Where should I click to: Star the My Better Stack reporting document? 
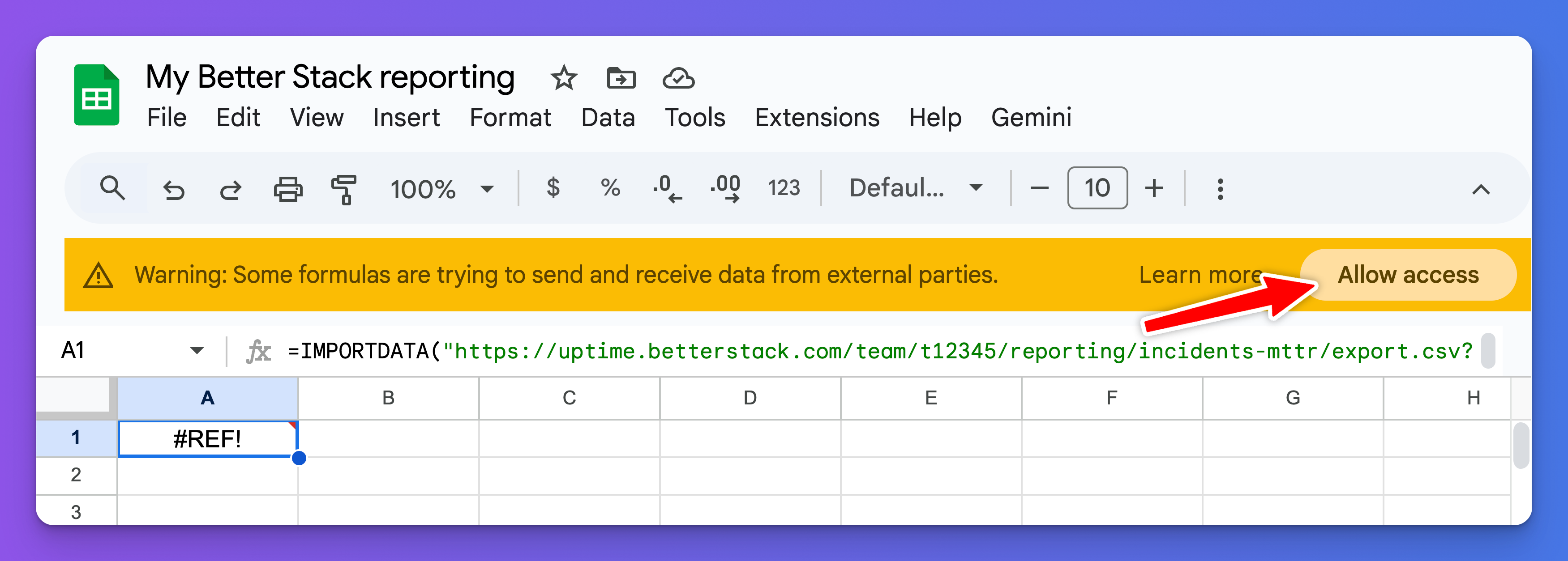pyautogui.click(x=564, y=78)
